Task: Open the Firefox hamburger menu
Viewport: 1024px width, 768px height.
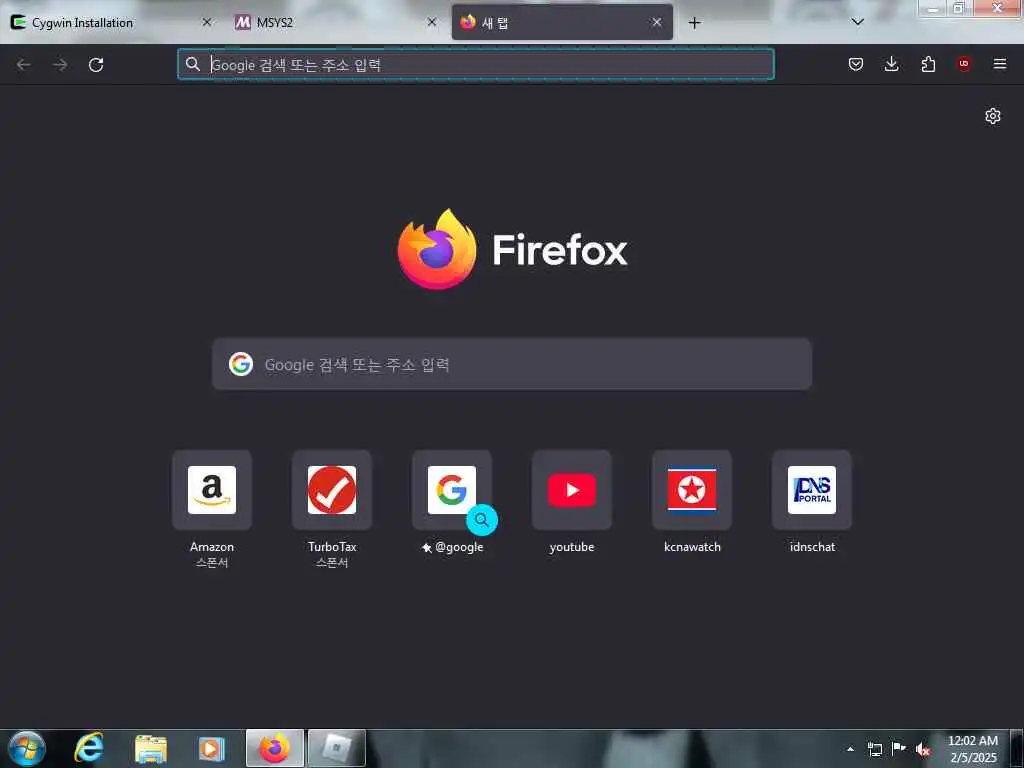Action: (x=1000, y=64)
